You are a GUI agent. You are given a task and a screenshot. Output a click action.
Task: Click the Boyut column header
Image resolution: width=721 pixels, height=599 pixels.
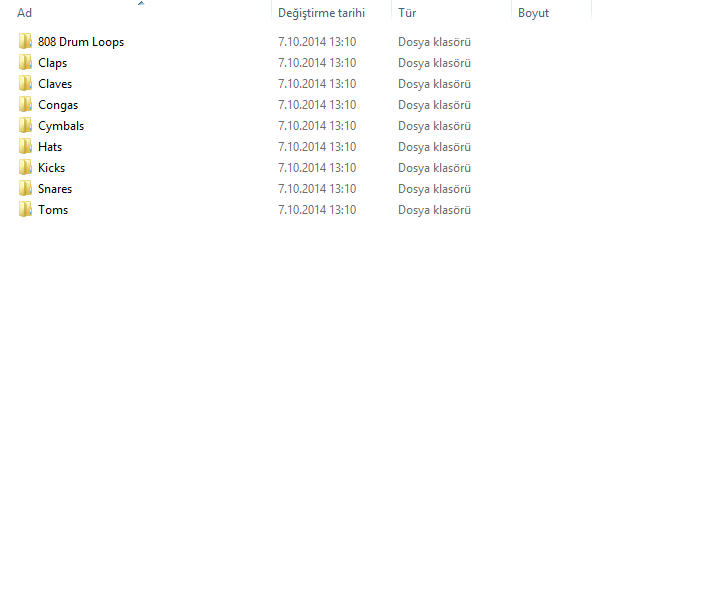coord(533,13)
